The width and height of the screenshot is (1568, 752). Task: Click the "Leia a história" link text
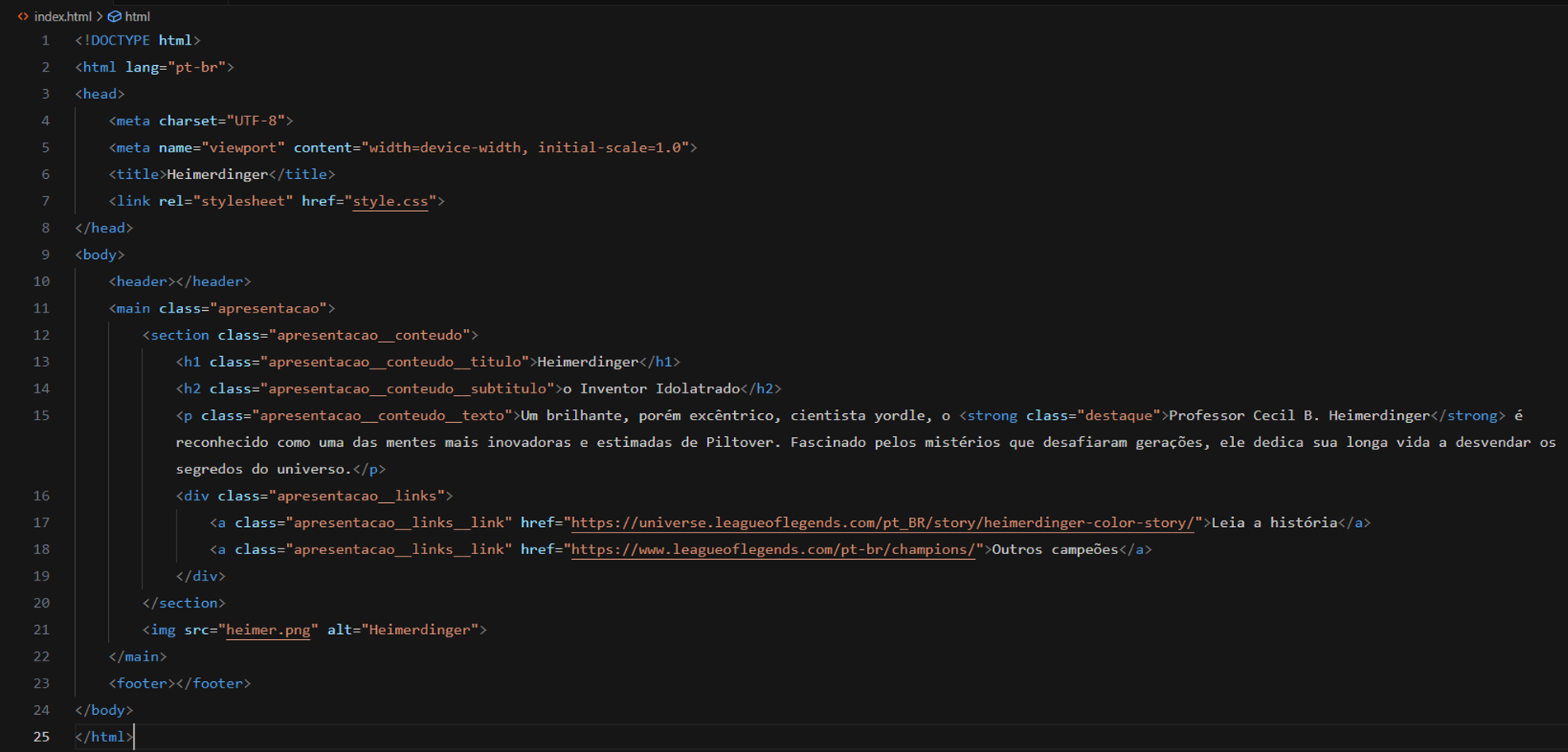1274,523
